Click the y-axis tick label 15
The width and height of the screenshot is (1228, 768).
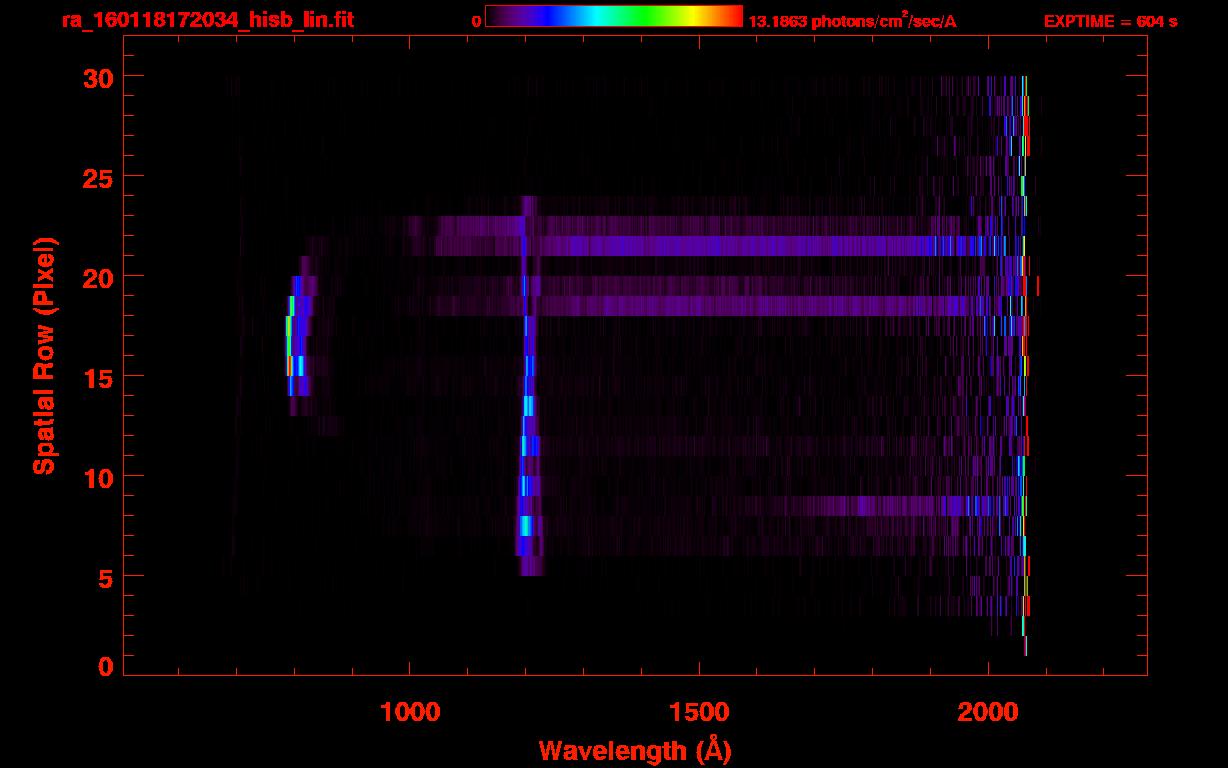tap(96, 377)
